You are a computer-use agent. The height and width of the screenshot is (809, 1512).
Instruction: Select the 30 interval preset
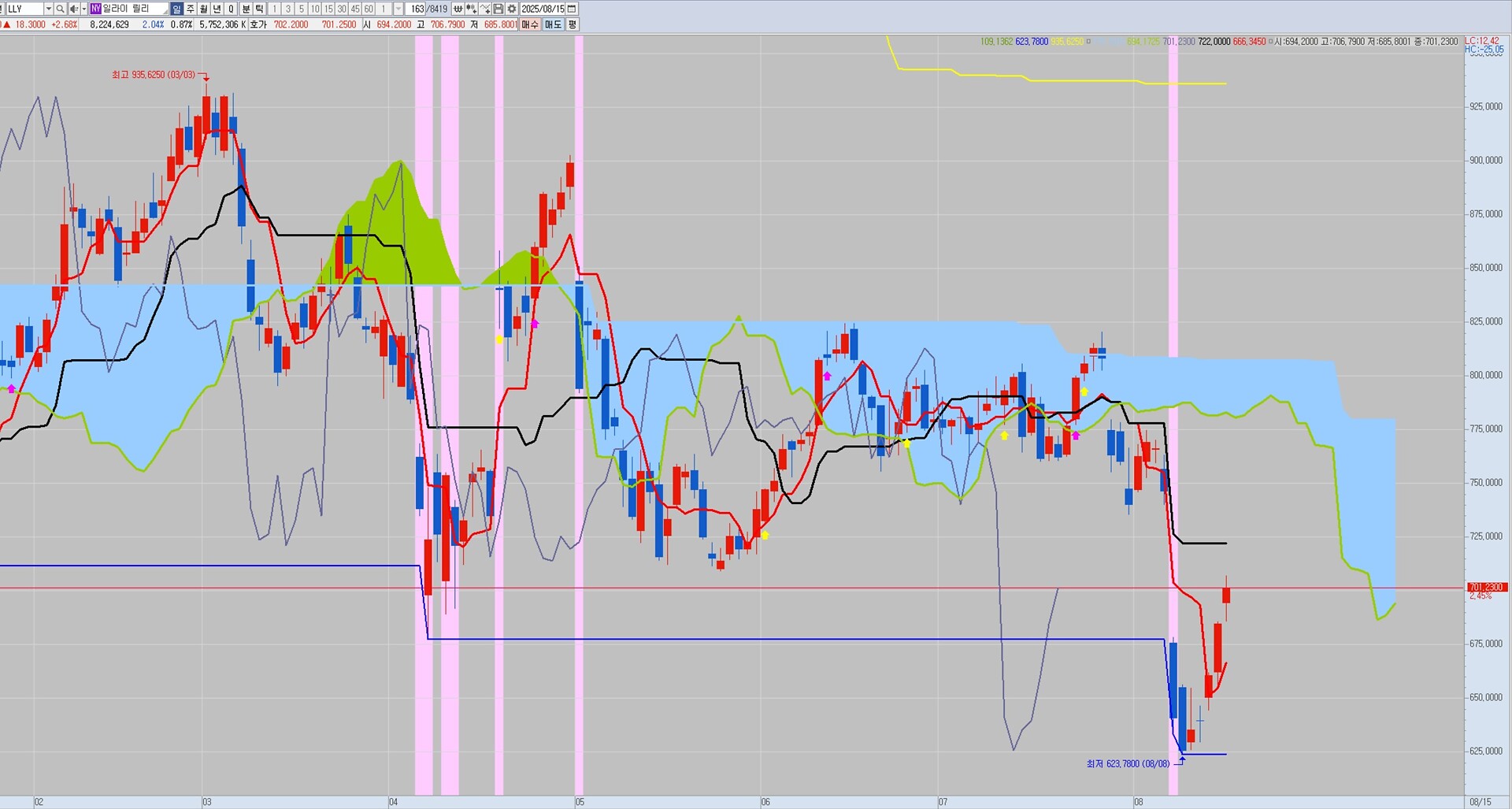click(x=342, y=9)
